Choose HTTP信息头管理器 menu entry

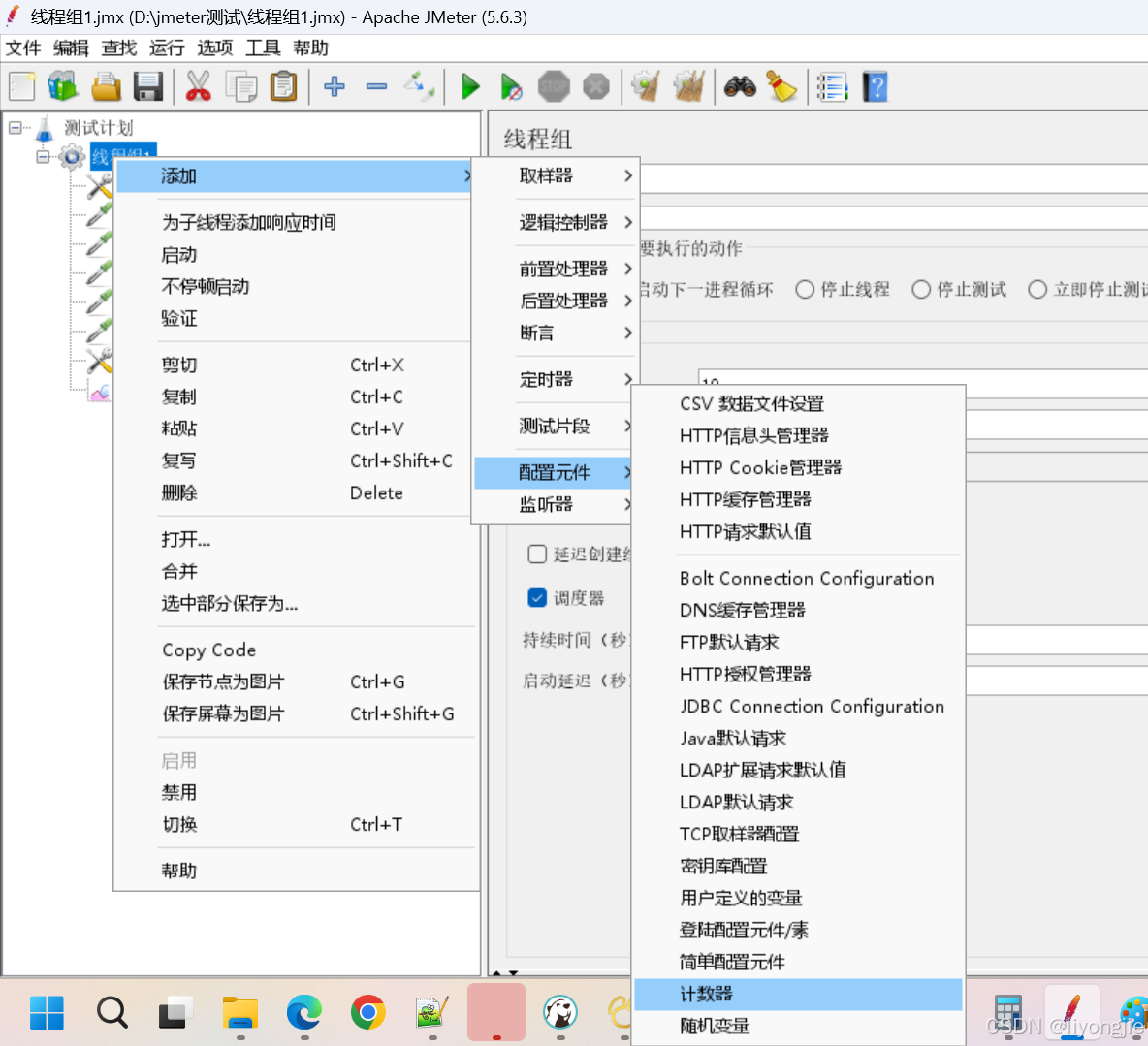tap(798, 435)
